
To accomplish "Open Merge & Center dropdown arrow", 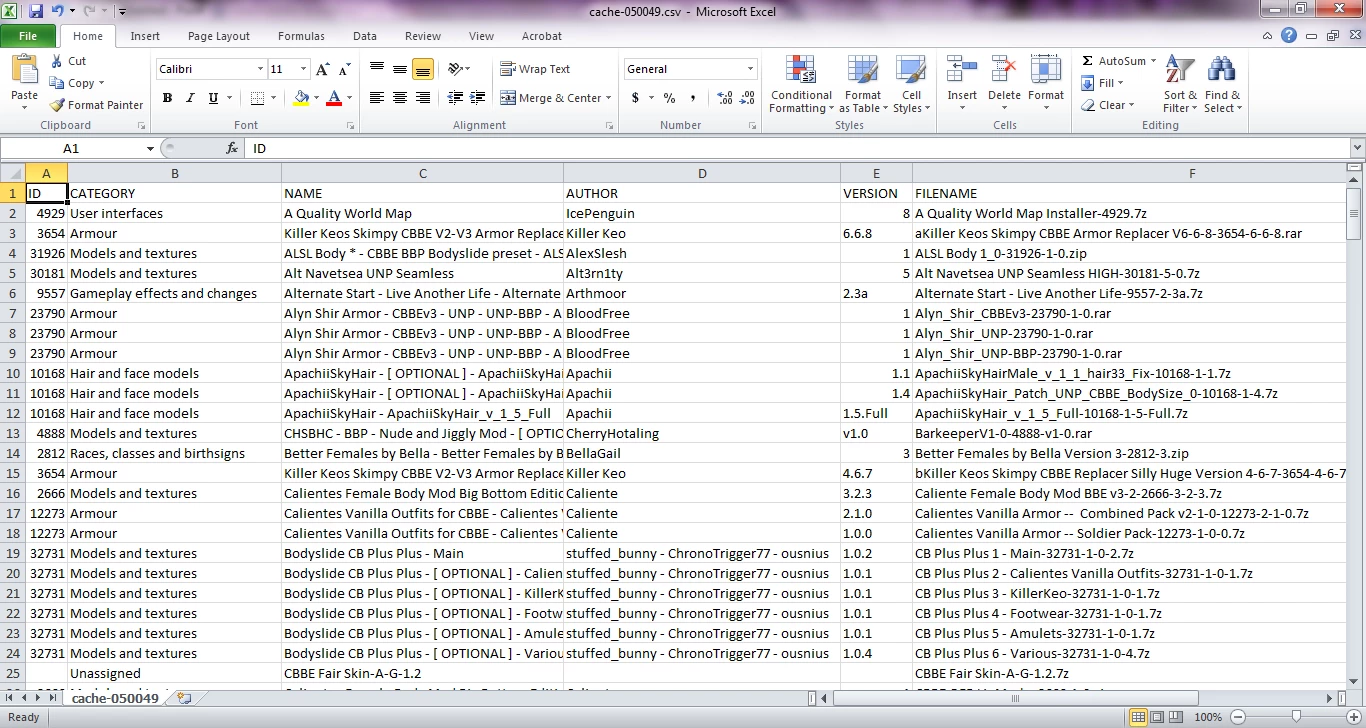I will [x=610, y=98].
